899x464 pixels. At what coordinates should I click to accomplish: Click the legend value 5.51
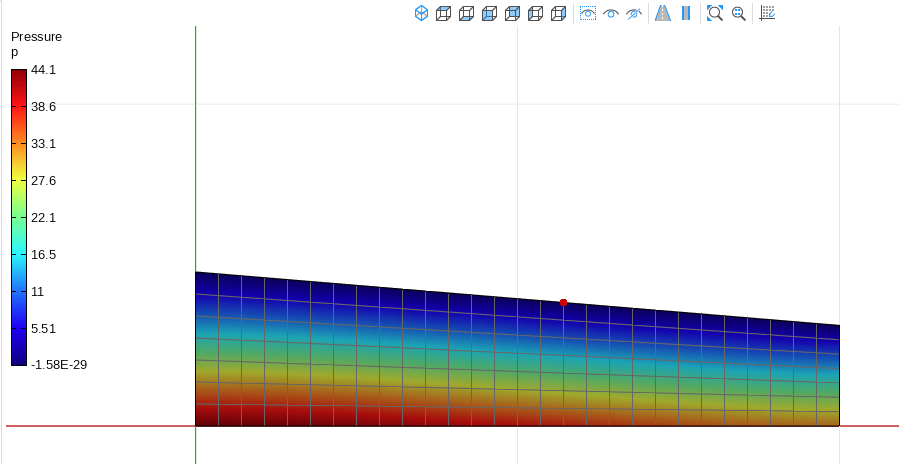pyautogui.click(x=44, y=329)
